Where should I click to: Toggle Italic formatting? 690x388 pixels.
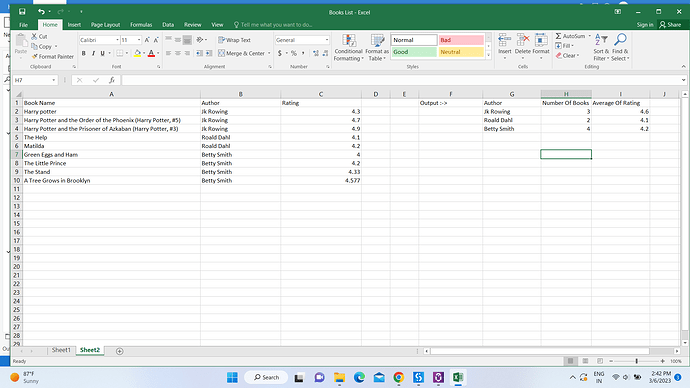click(93, 53)
